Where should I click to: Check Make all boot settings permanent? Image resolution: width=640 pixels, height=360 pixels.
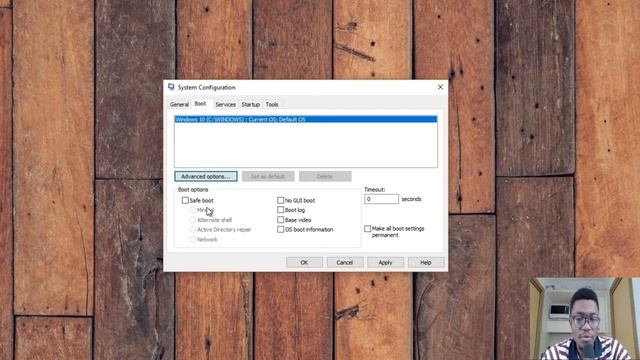pos(367,229)
